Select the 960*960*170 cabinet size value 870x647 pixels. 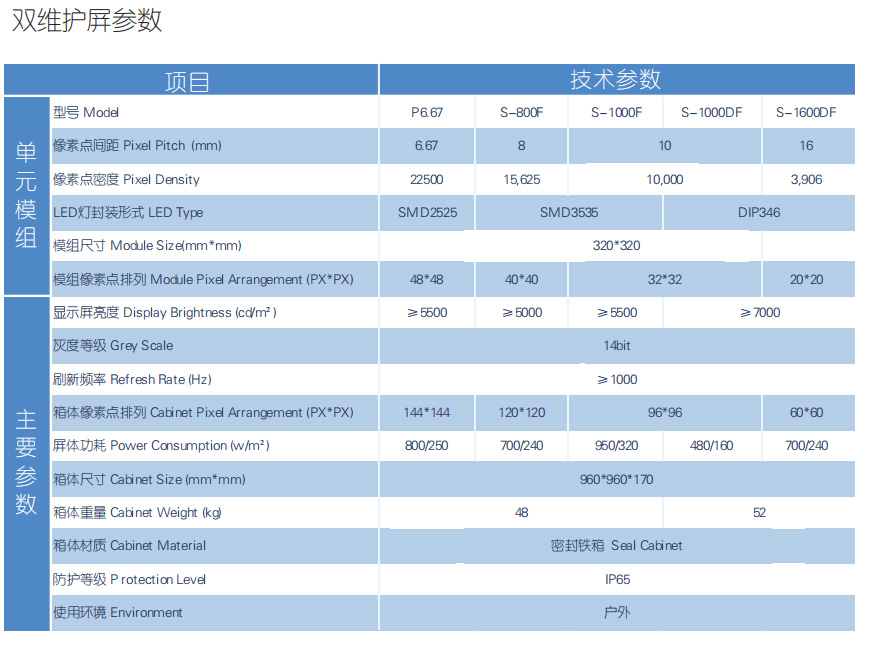(x=616, y=480)
